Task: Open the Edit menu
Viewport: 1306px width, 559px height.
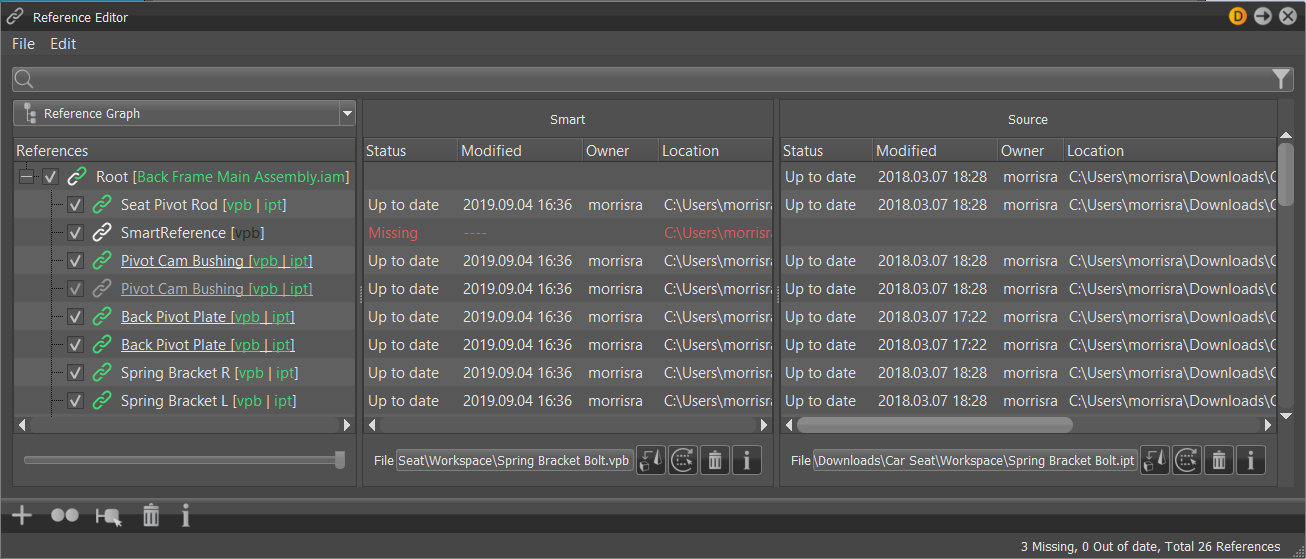Action: (x=63, y=44)
